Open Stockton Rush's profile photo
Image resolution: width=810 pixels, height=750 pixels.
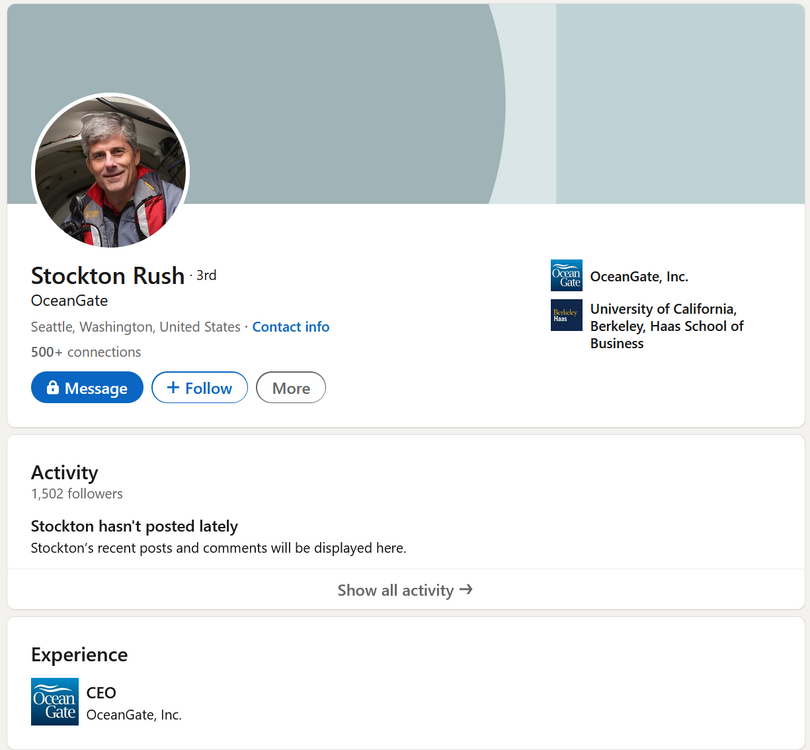[x=110, y=171]
